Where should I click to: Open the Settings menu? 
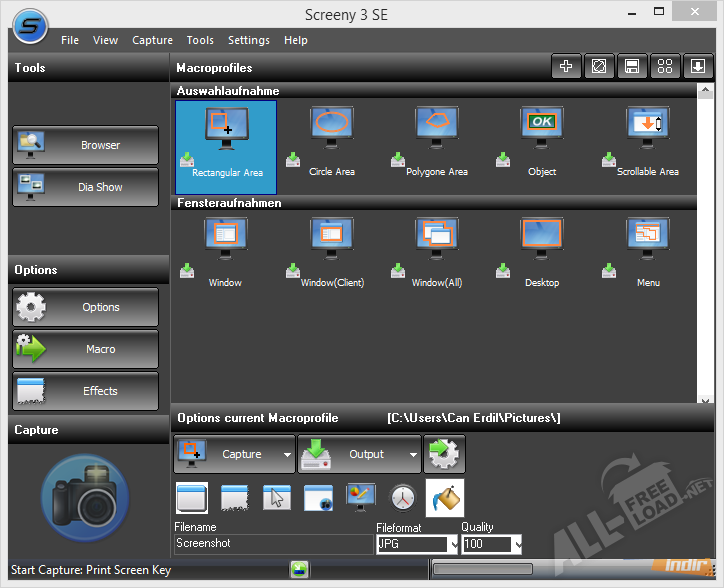click(x=248, y=40)
